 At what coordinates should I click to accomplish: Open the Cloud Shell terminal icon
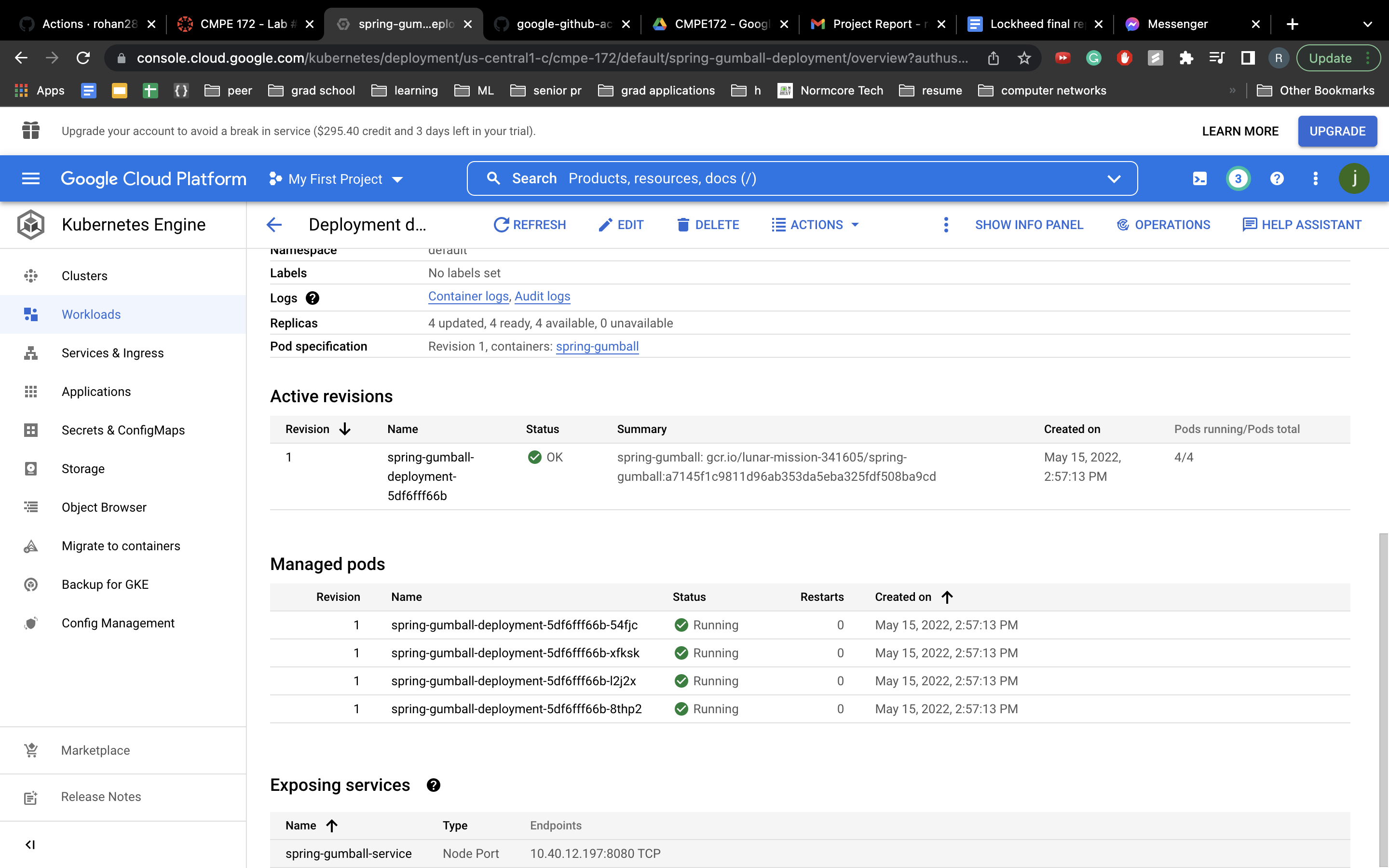tap(1199, 178)
